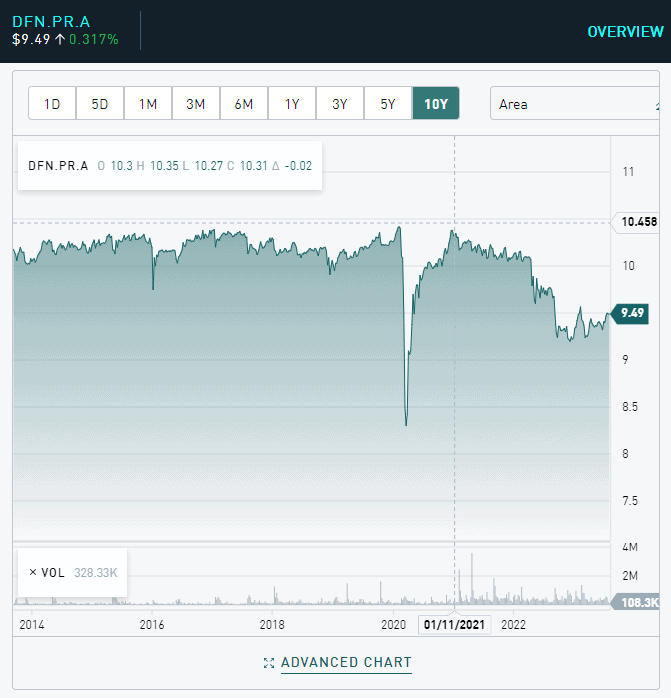Open the ADVANCED CHART link
Screen dimensions: 671x698
click(346, 662)
